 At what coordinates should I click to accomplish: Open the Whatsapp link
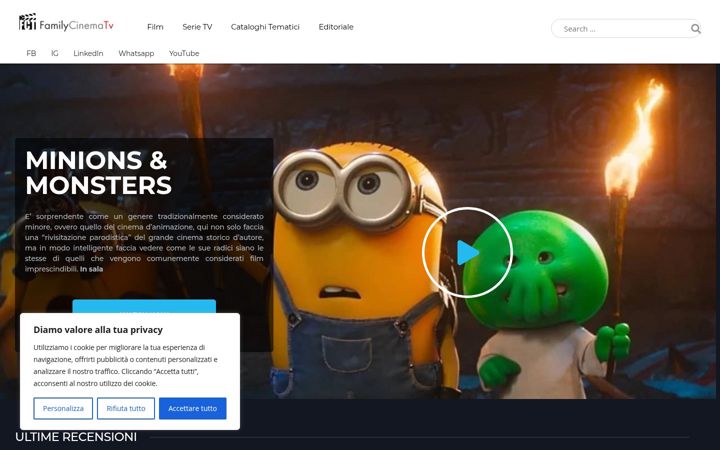136,53
